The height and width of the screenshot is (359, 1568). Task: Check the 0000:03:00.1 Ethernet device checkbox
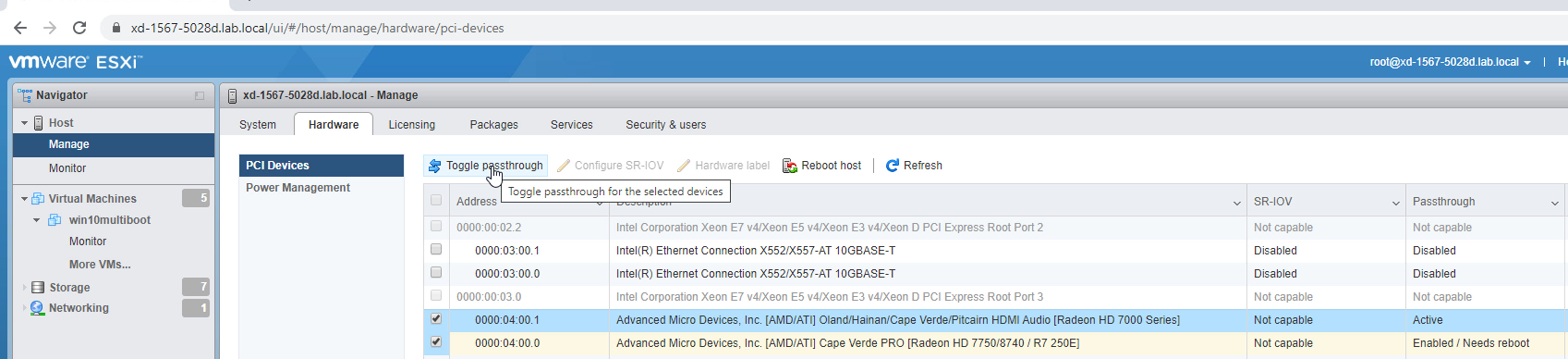pos(436,250)
